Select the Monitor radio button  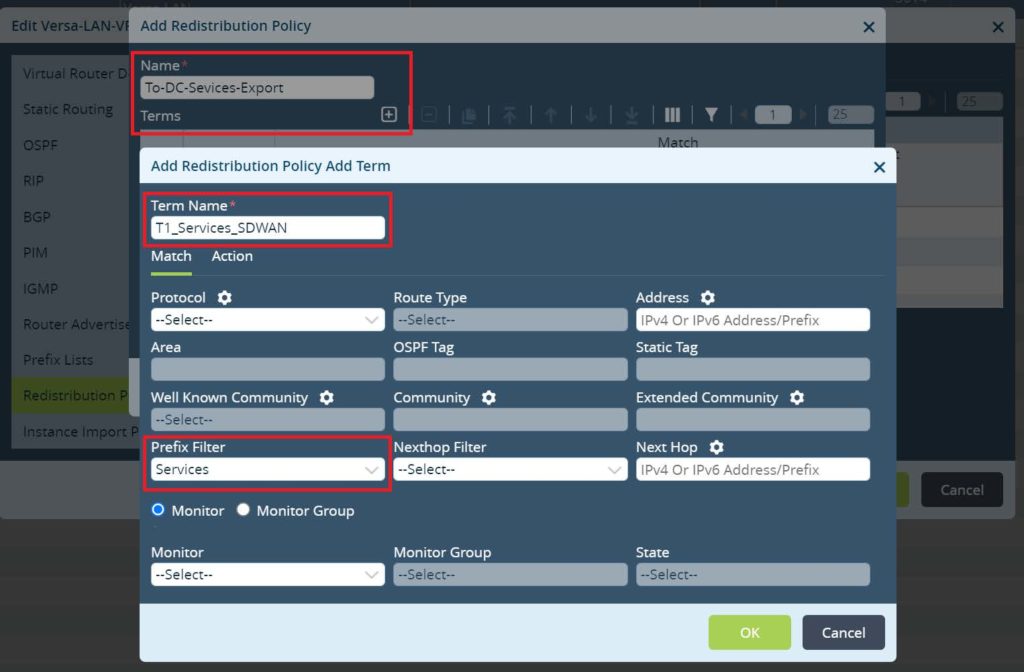click(158, 510)
